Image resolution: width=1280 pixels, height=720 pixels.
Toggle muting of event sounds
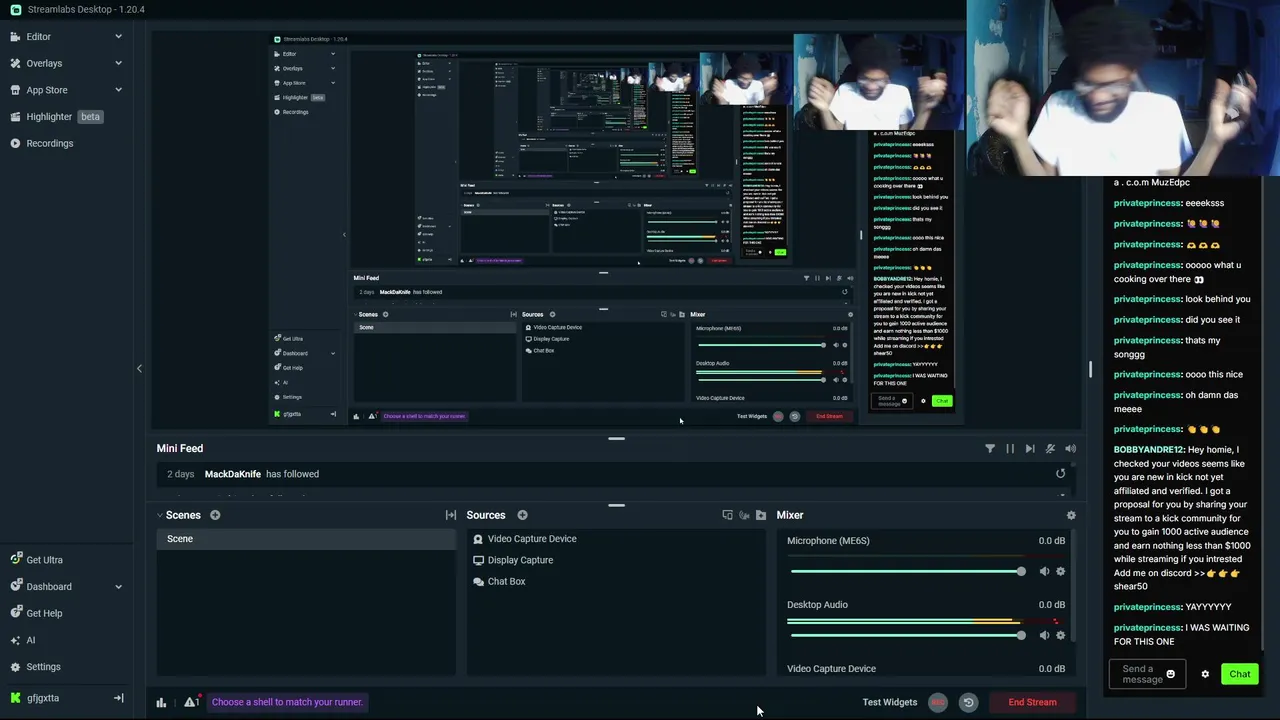(x=1050, y=449)
